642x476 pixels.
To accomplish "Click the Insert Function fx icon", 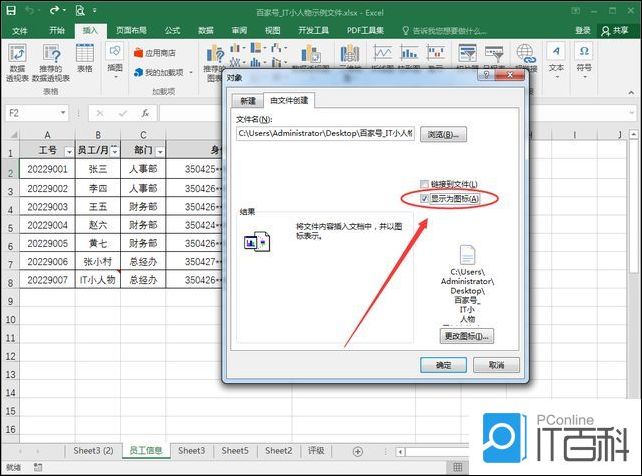I will [145, 113].
